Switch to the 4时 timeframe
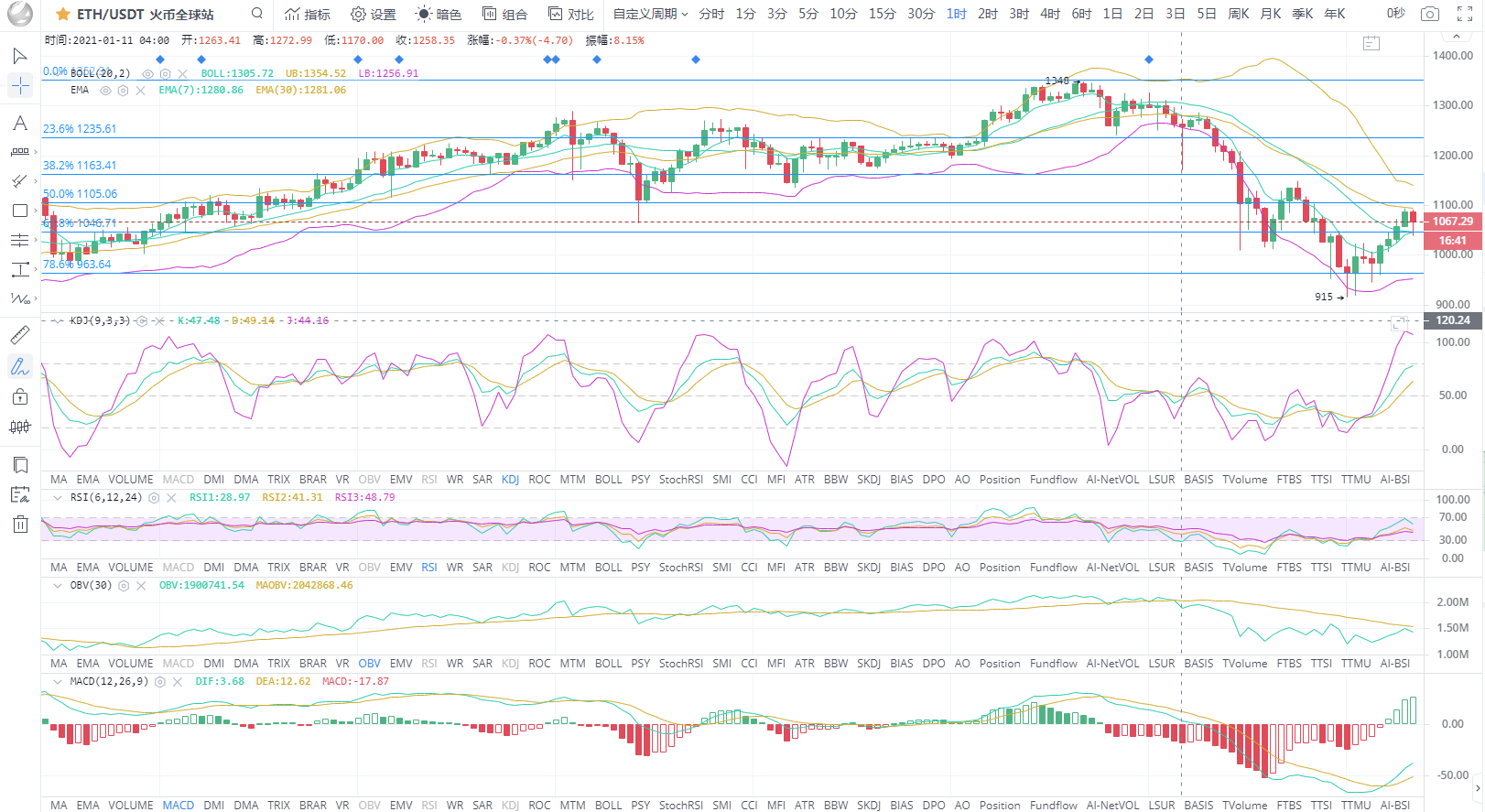 coord(1050,15)
